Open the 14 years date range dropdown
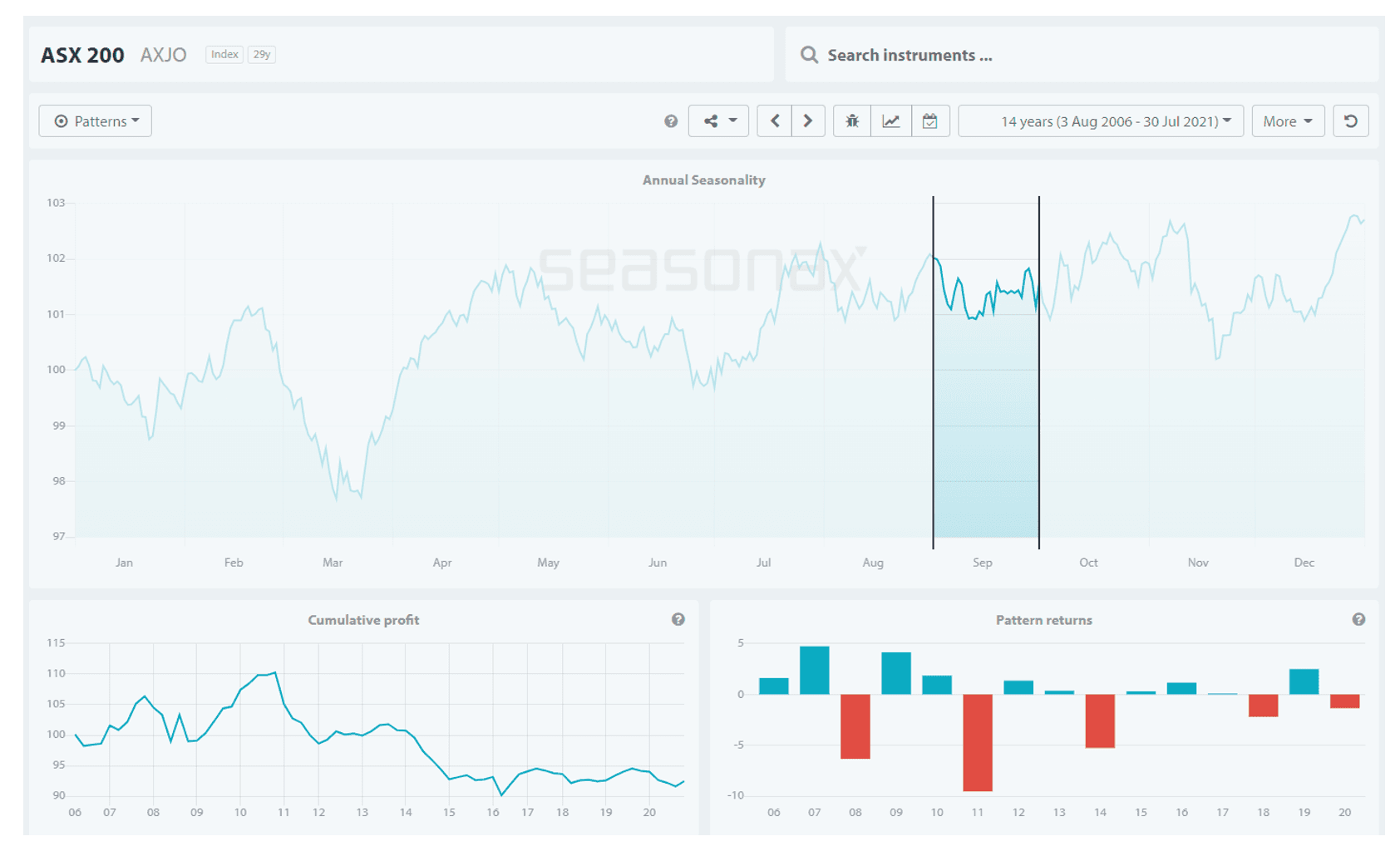Image resolution: width=1400 pixels, height=851 pixels. (1101, 121)
